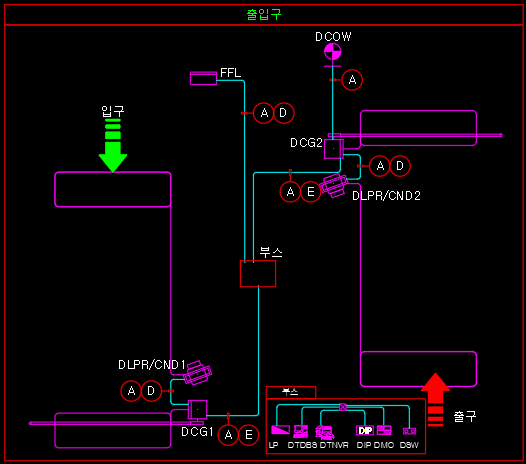
Task: Click the D circle below DLPR/CND1 label
Action: click(151, 391)
